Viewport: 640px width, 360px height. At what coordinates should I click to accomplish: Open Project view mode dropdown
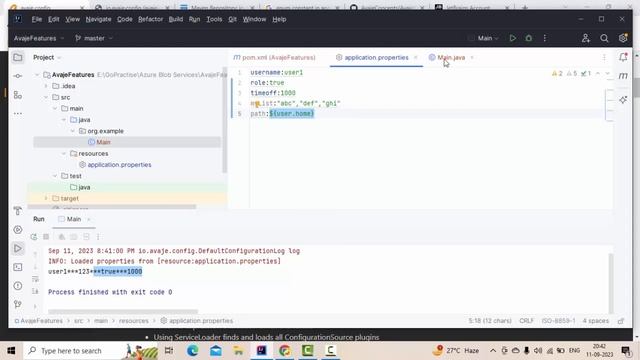point(47,58)
